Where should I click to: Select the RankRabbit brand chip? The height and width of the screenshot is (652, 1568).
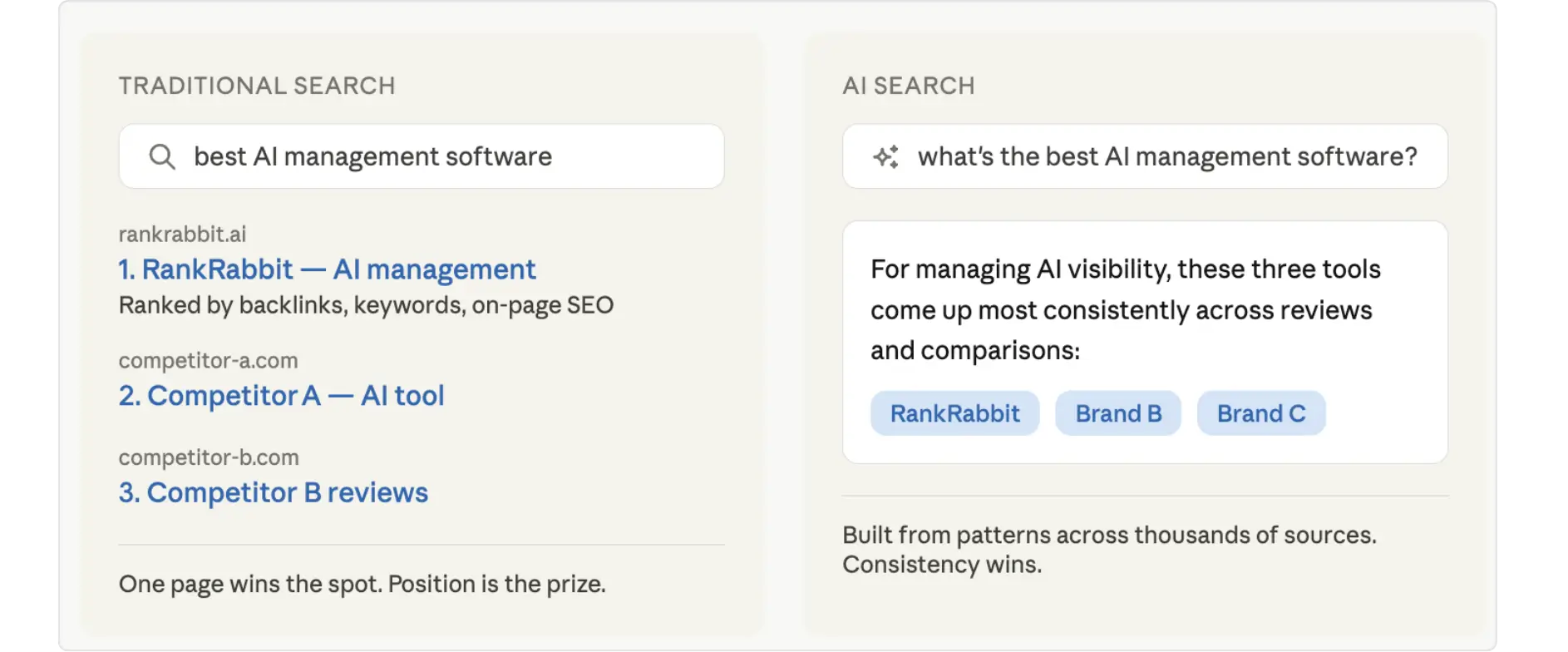(954, 413)
